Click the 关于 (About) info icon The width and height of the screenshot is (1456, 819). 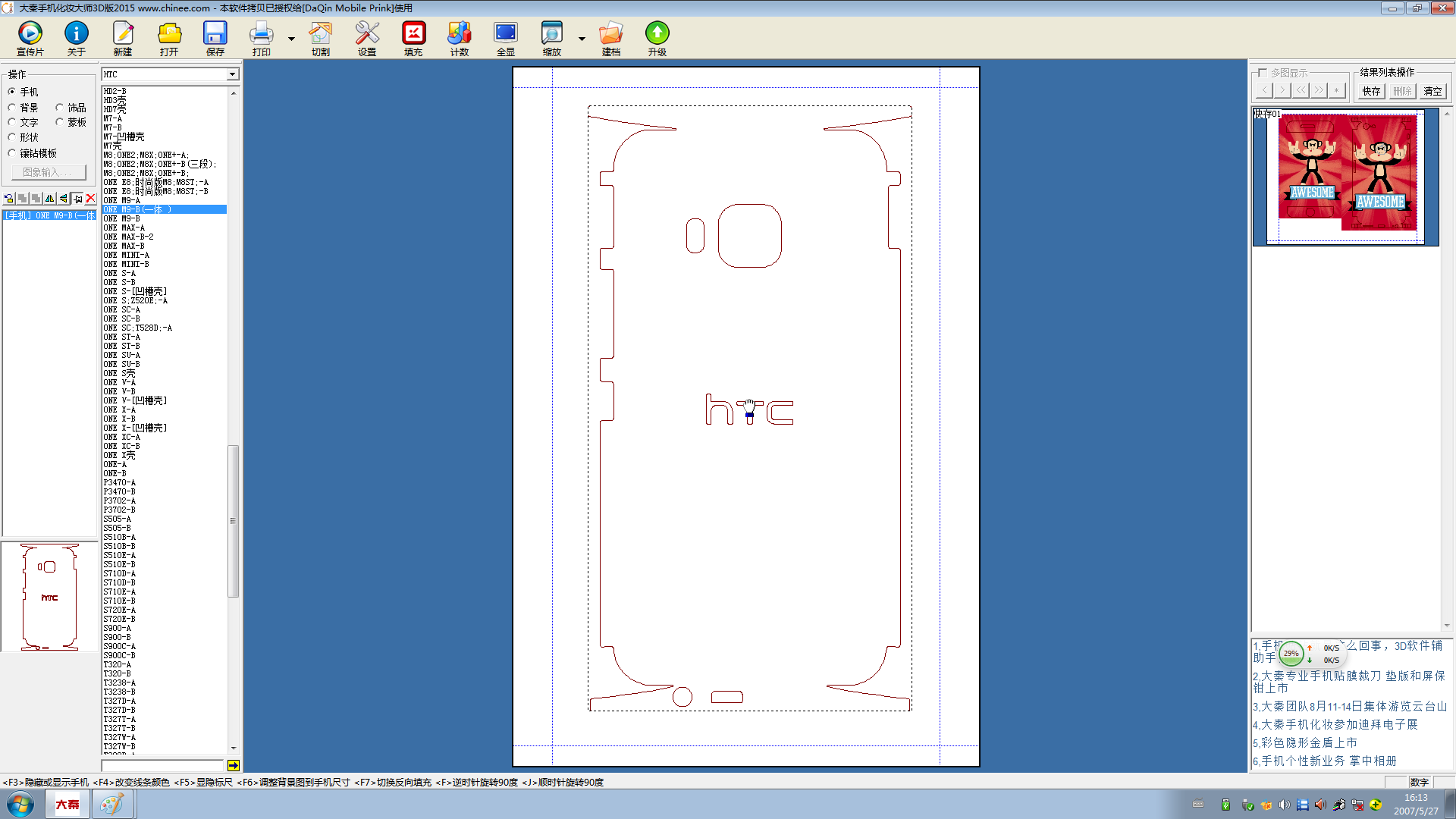(77, 38)
